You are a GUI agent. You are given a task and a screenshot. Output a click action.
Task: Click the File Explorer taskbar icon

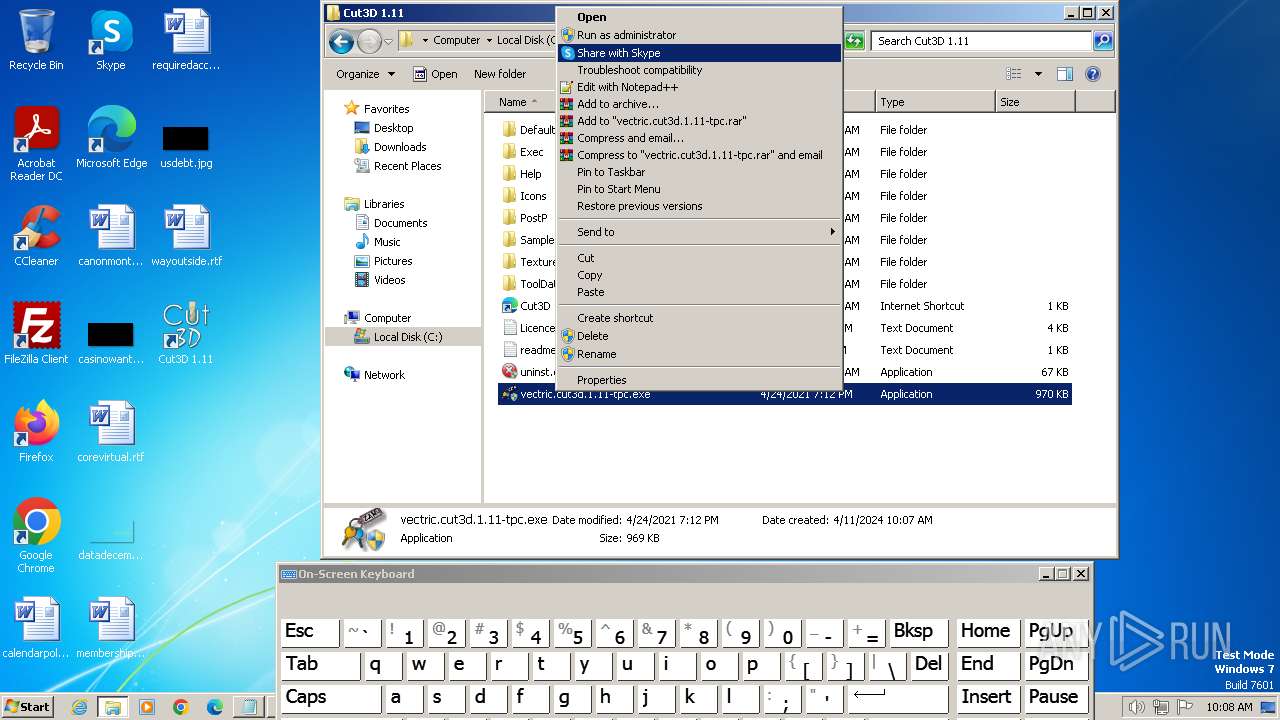point(112,707)
